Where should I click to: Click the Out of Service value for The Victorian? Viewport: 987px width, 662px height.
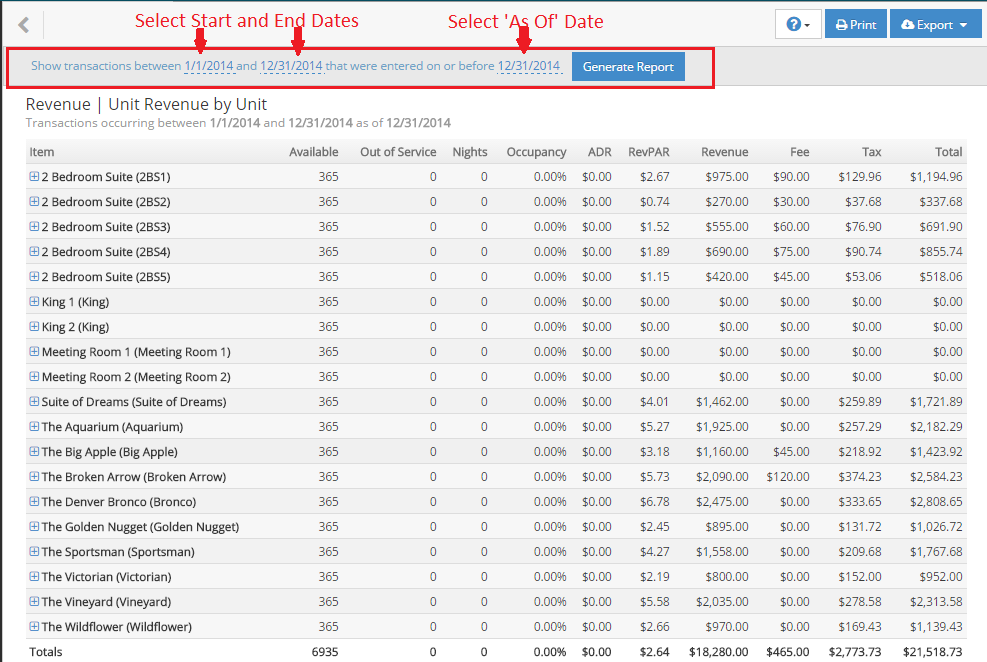pyautogui.click(x=432, y=577)
